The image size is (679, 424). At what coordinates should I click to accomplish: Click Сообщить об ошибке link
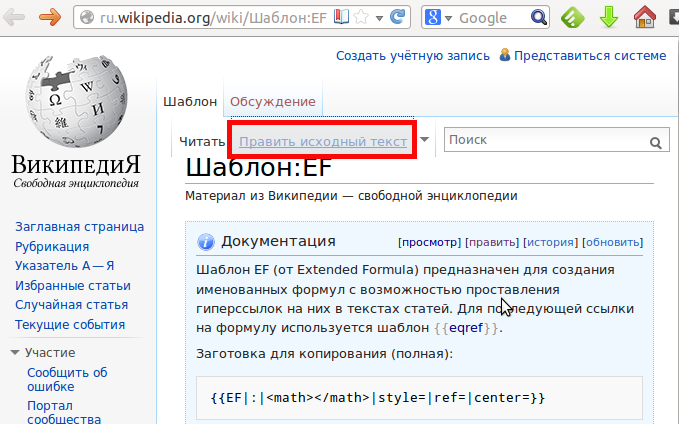67,379
